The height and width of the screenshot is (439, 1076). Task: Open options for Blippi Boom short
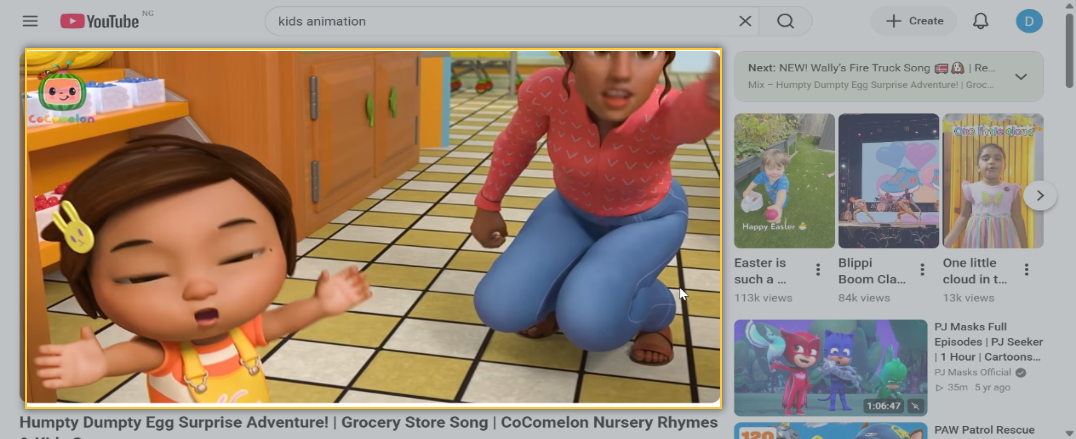click(x=922, y=270)
